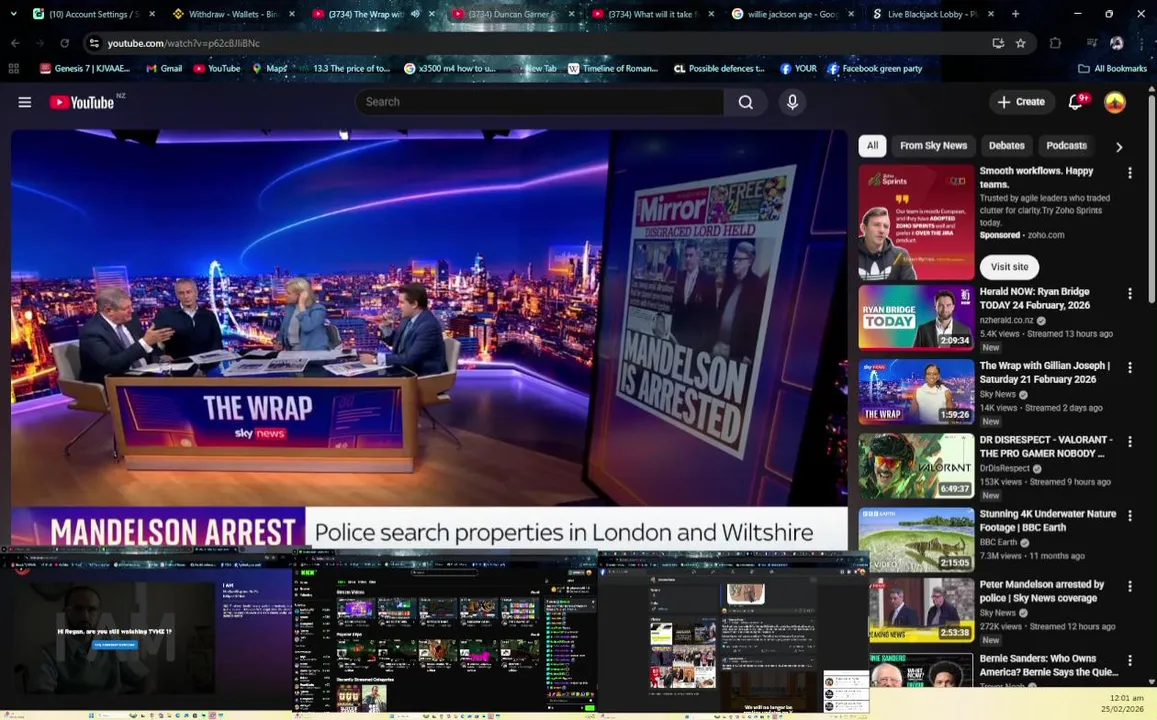This screenshot has height=720, width=1157.
Task: Open the apps grid in bookmarks bar
Action: [x=13, y=69]
